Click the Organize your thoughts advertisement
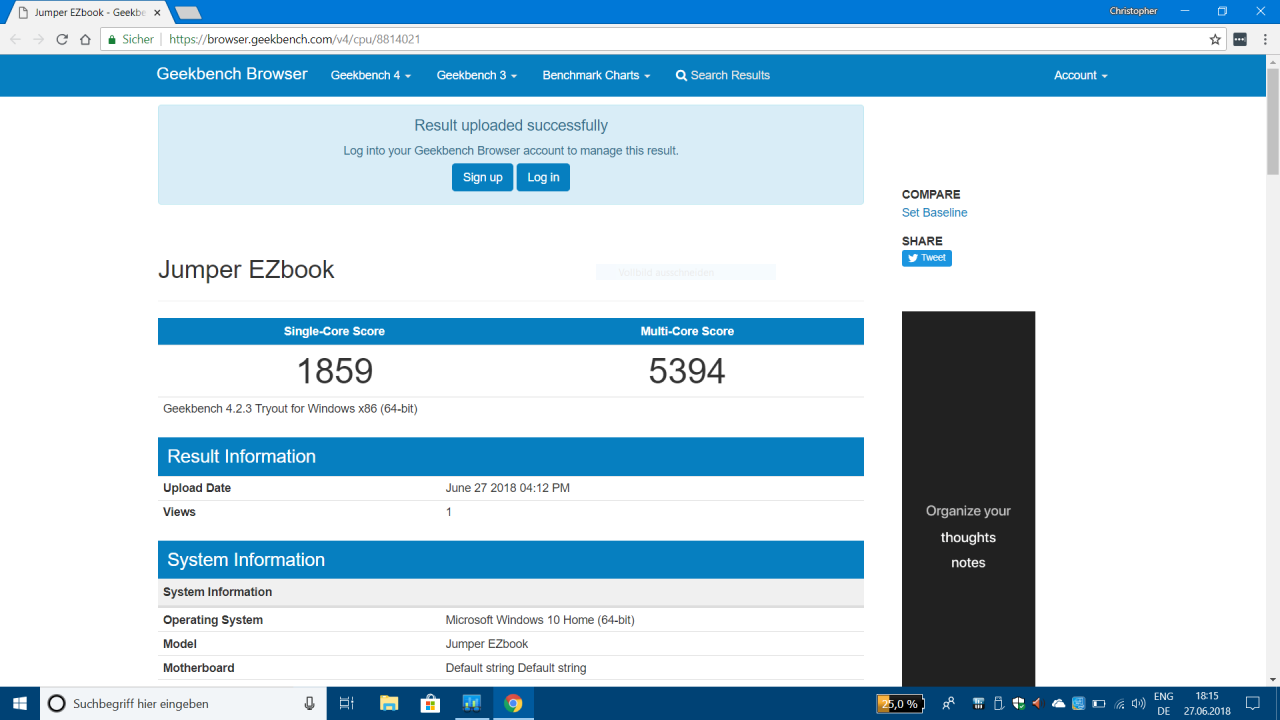Screen dimensions: 1280x720 click(x=968, y=498)
